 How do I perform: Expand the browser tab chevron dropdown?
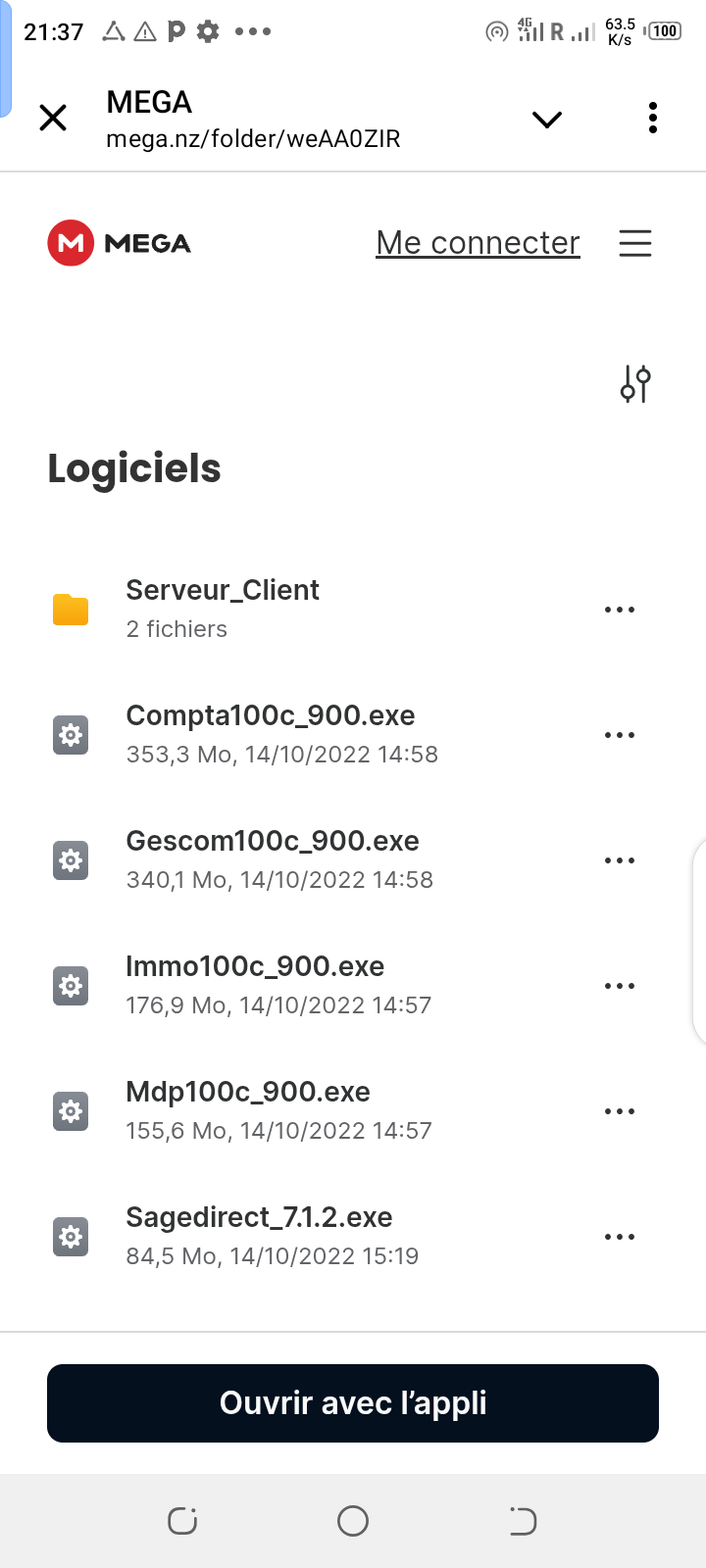(547, 120)
